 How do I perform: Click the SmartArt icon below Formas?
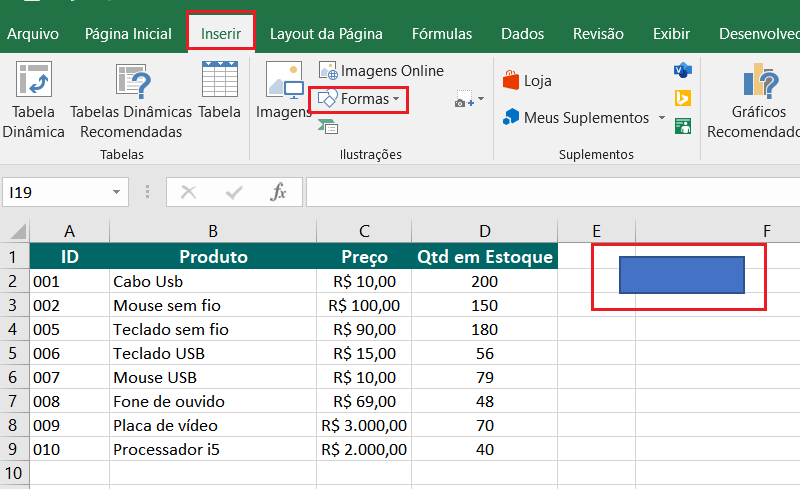328,126
